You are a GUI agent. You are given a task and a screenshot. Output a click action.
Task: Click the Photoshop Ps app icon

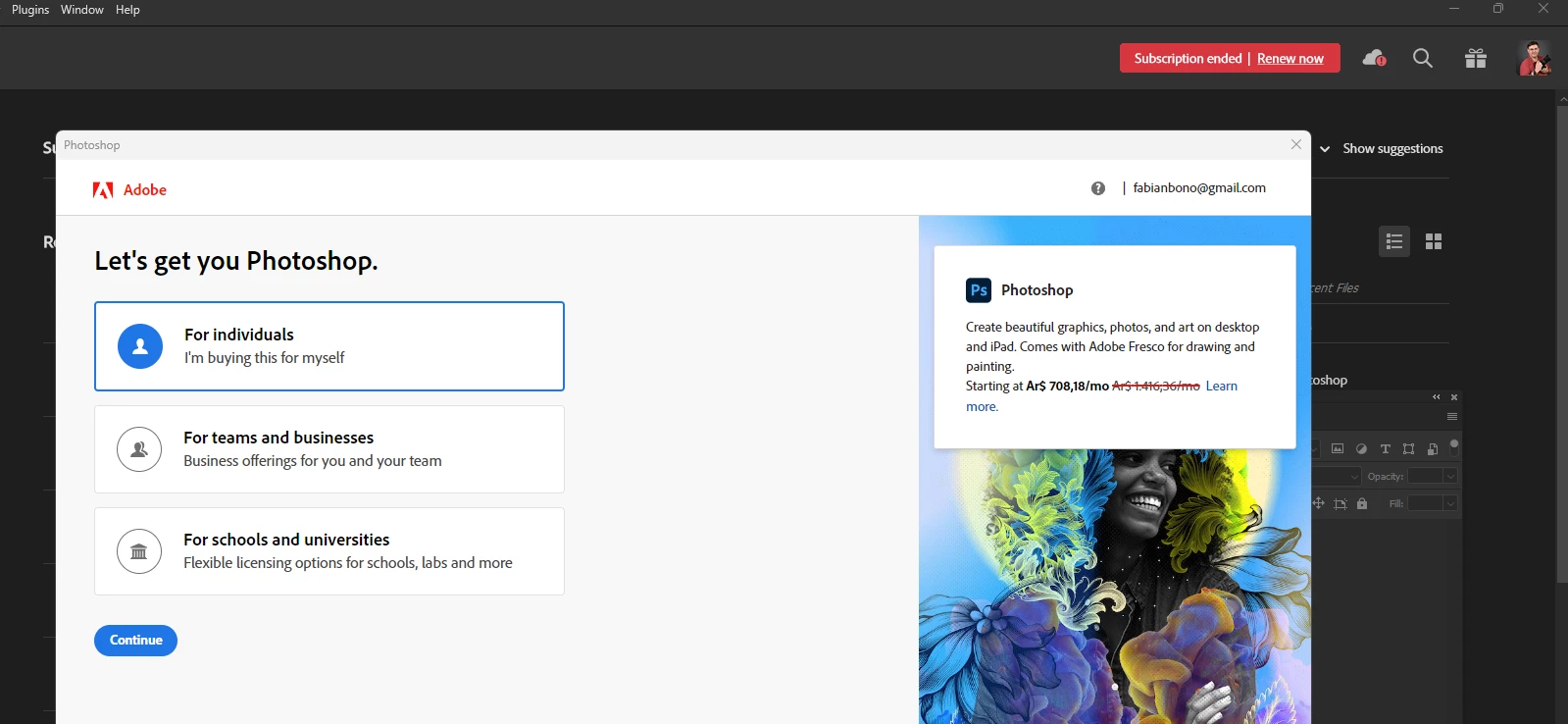tap(979, 290)
